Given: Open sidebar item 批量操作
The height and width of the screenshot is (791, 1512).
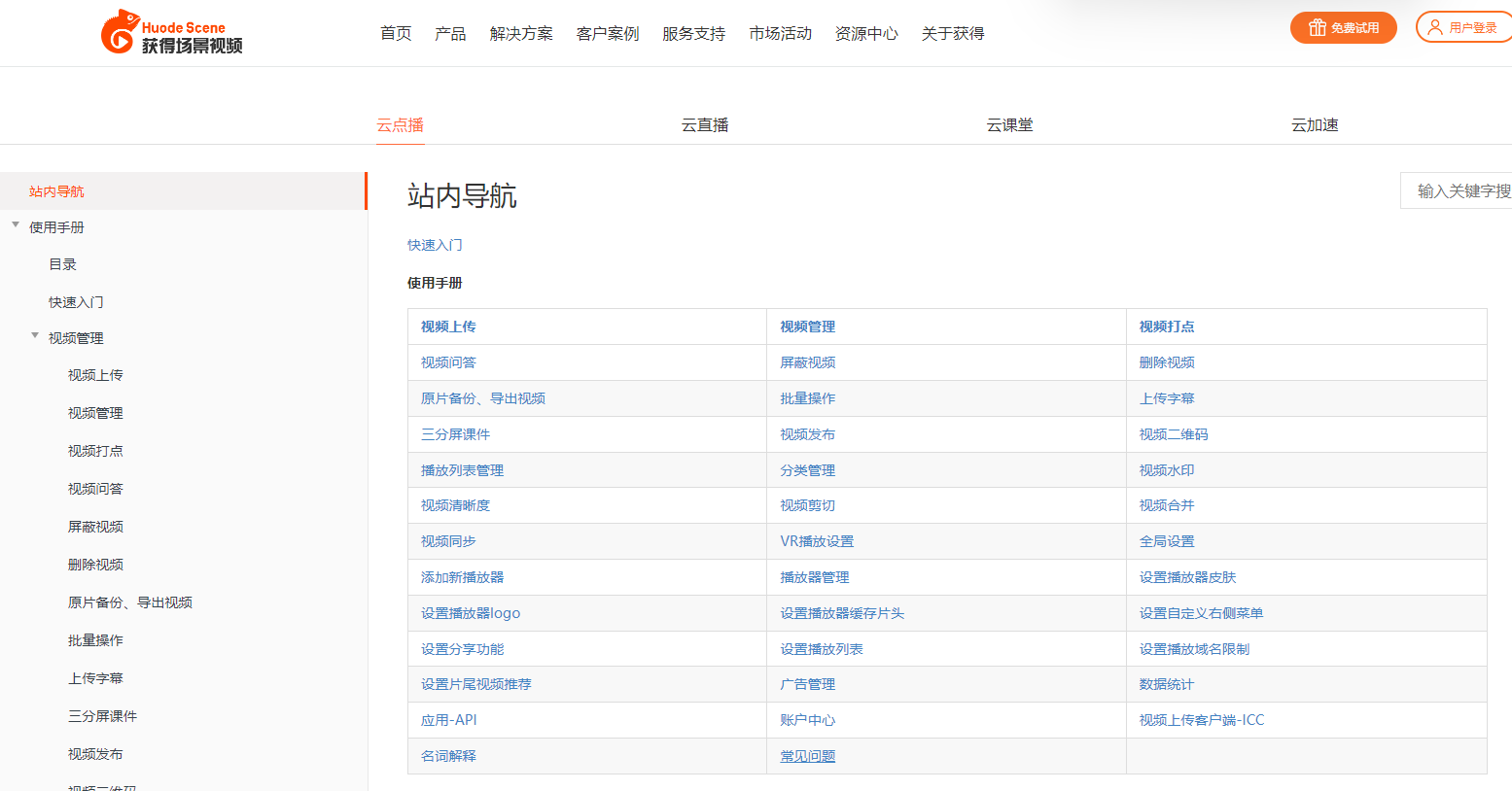Looking at the screenshot, I should click(x=95, y=640).
